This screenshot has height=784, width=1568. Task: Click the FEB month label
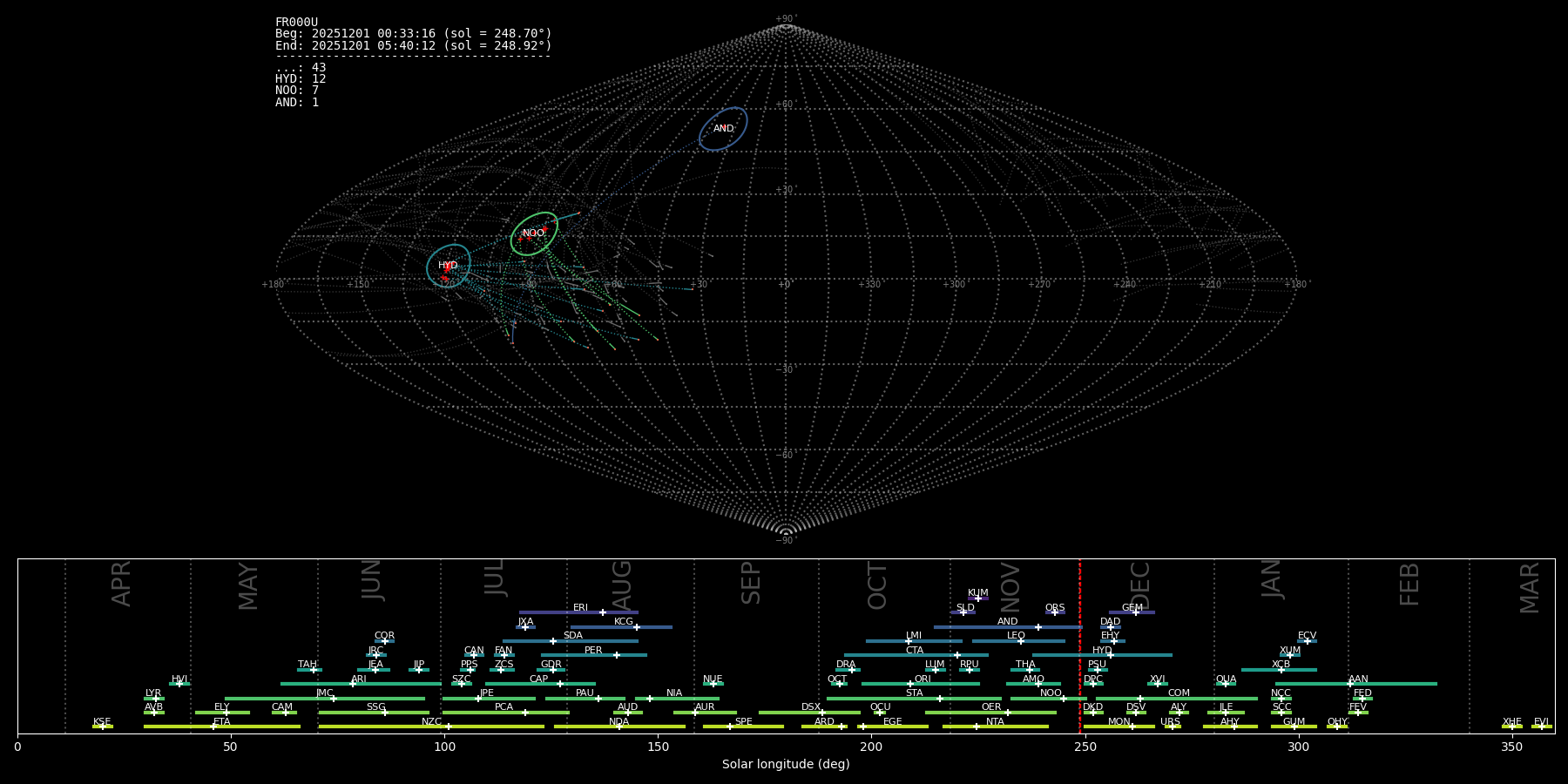[x=1409, y=584]
